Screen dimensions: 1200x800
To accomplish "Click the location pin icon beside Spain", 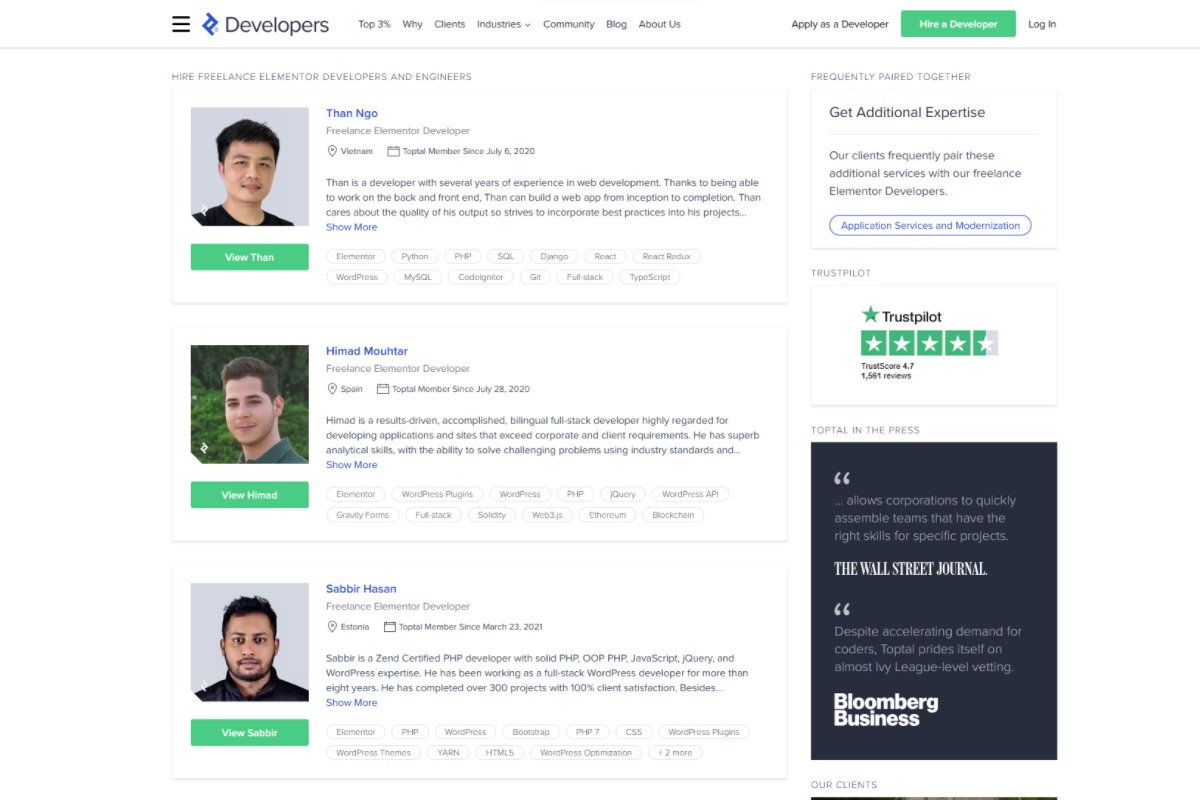I will (332, 389).
